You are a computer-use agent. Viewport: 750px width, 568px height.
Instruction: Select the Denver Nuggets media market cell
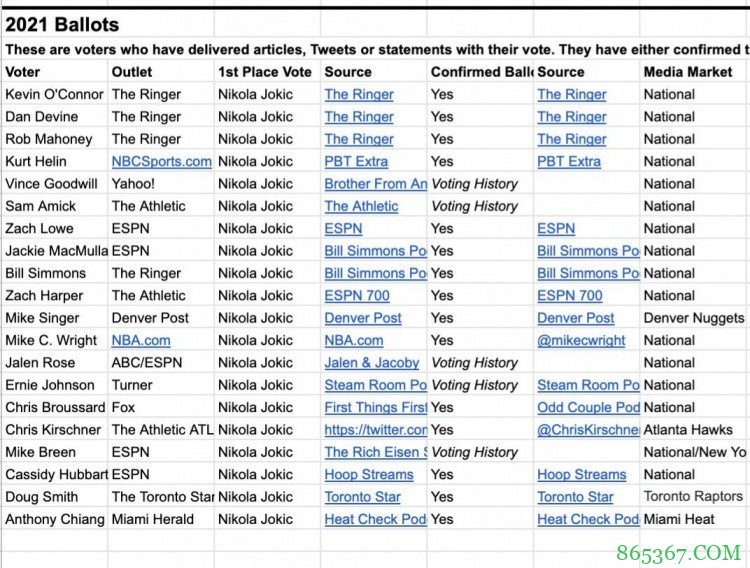(693, 318)
